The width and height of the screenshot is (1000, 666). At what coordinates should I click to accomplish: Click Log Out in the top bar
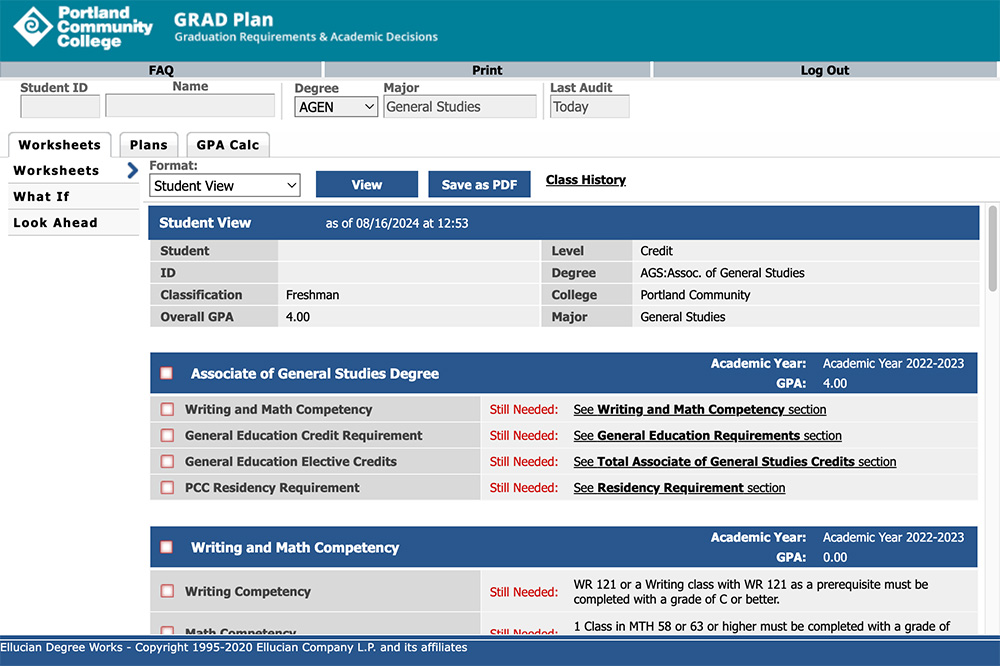coord(824,70)
